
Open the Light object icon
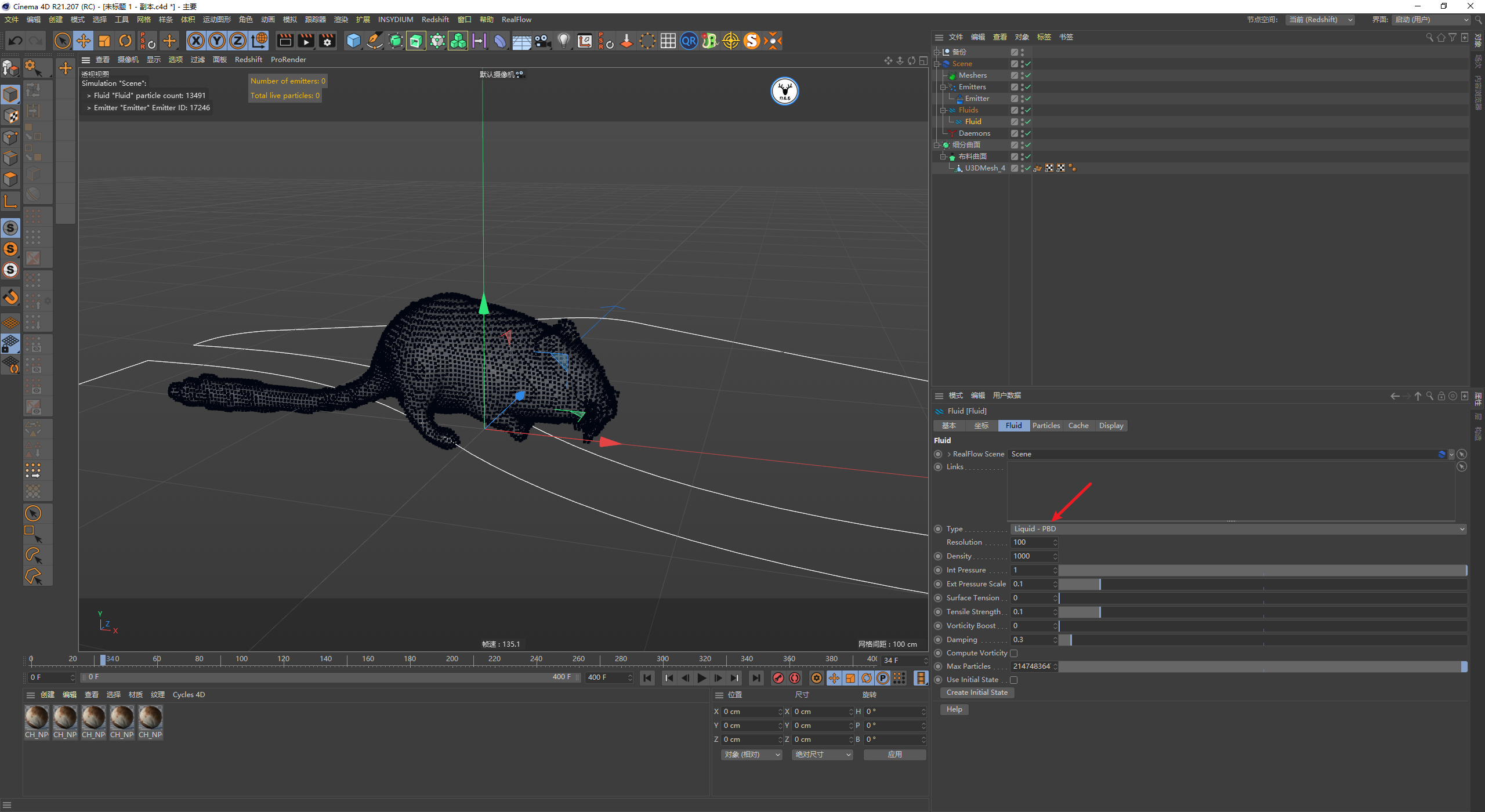[x=563, y=41]
